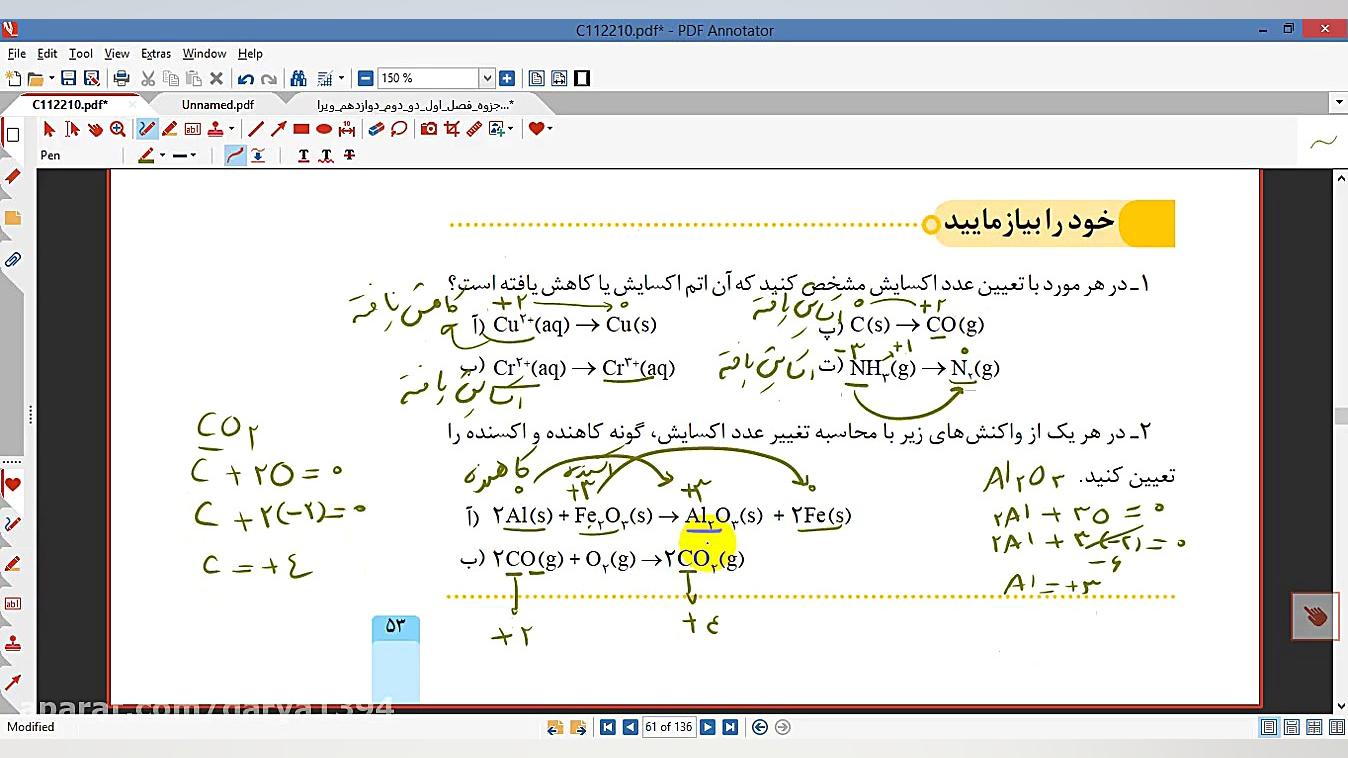Toggle underline text formatting
Screen dimensions: 1348x758
303,155
